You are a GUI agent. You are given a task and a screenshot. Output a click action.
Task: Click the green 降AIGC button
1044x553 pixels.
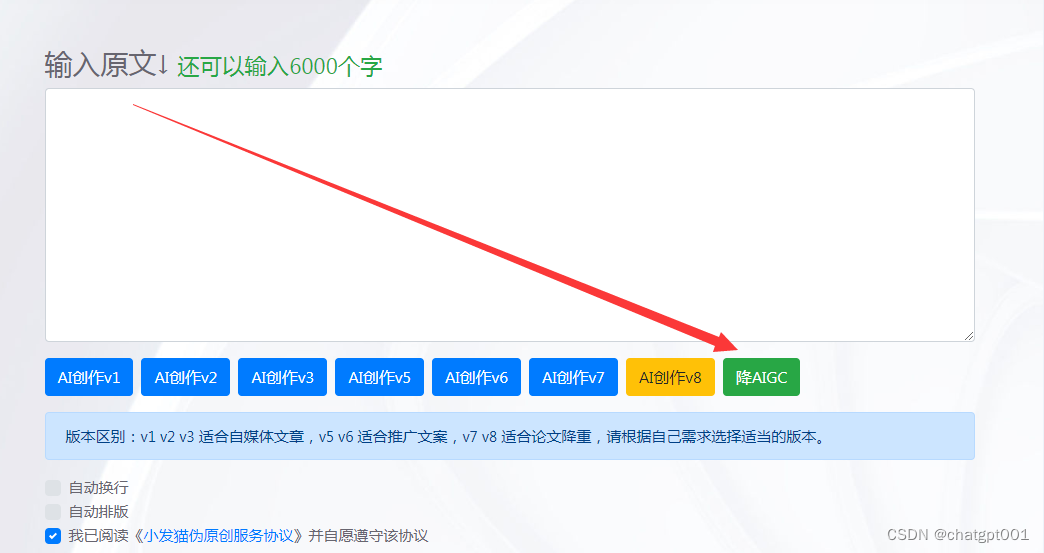[x=762, y=377]
